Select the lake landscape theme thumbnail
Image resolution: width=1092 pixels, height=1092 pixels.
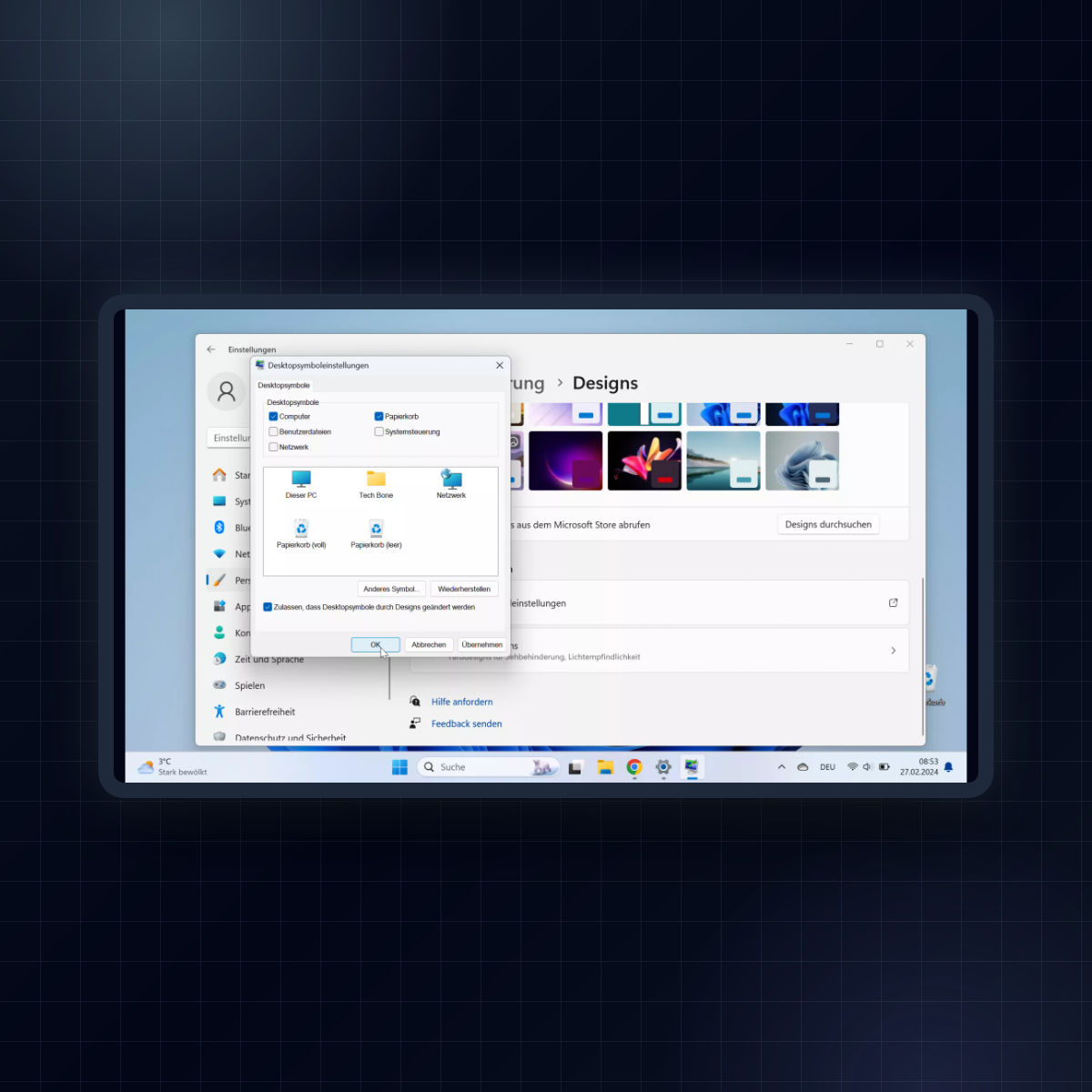pyautogui.click(x=723, y=460)
